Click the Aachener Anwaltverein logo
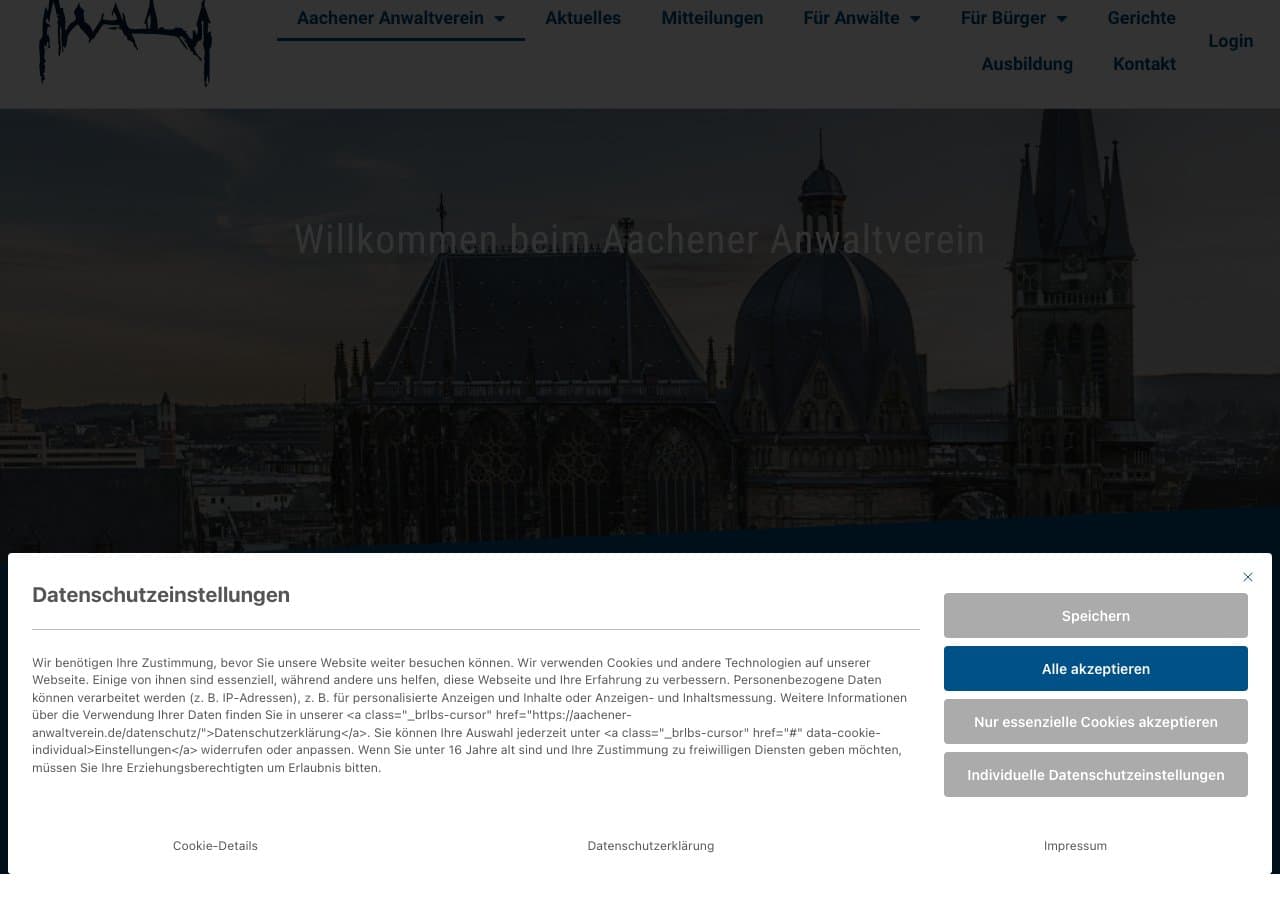The width and height of the screenshot is (1280, 900). tap(124, 44)
